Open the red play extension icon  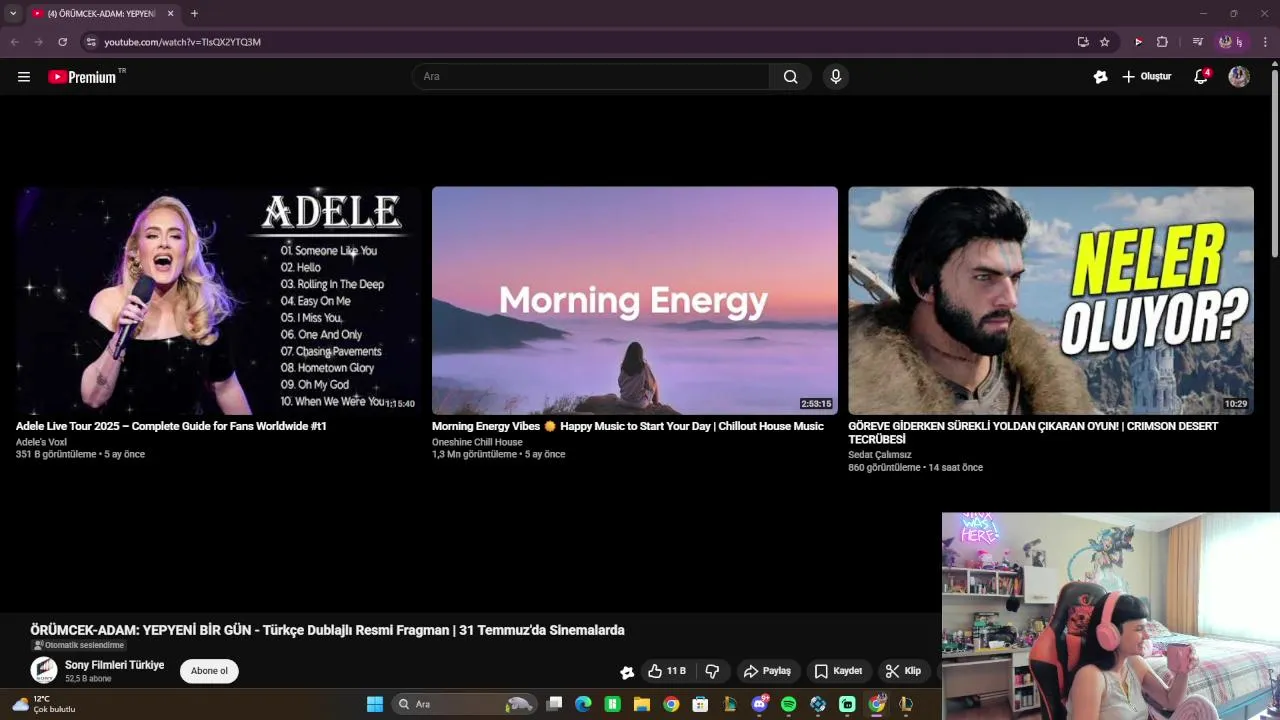pyautogui.click(x=1138, y=42)
